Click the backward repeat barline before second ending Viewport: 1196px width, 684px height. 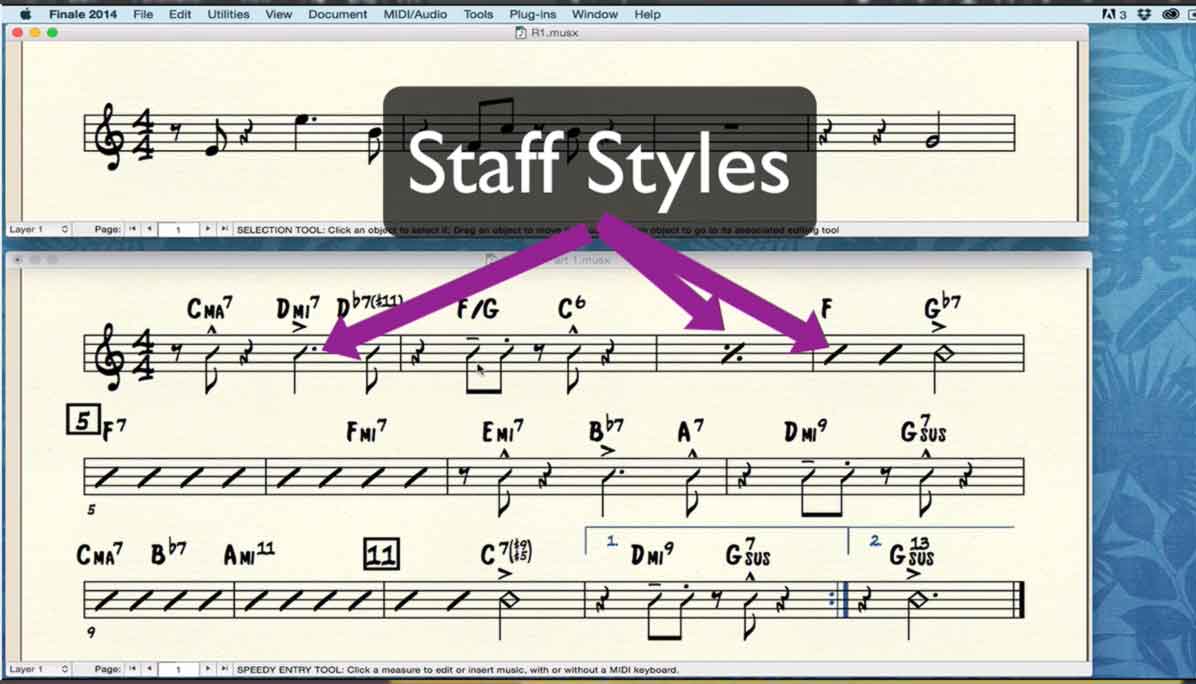[839, 599]
